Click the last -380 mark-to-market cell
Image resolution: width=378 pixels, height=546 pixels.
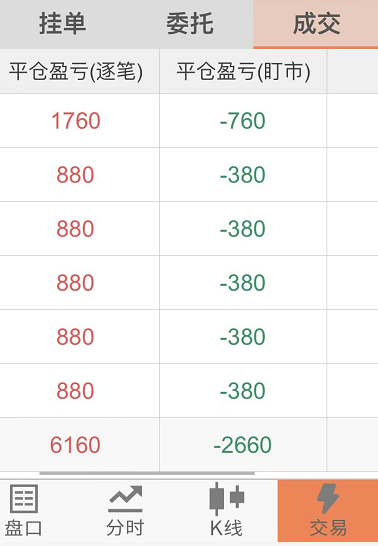pos(243,391)
